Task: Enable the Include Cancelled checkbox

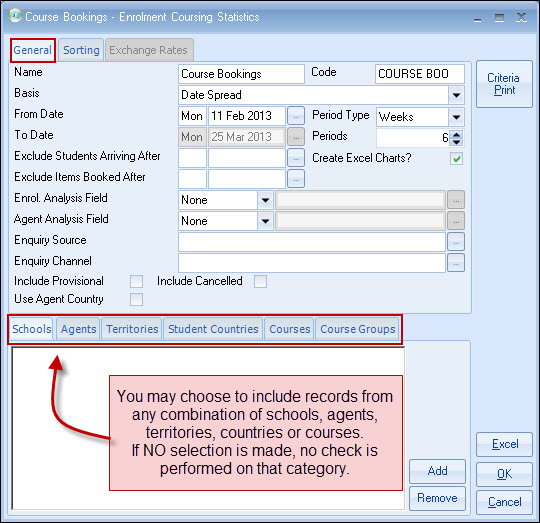Action: tap(260, 281)
